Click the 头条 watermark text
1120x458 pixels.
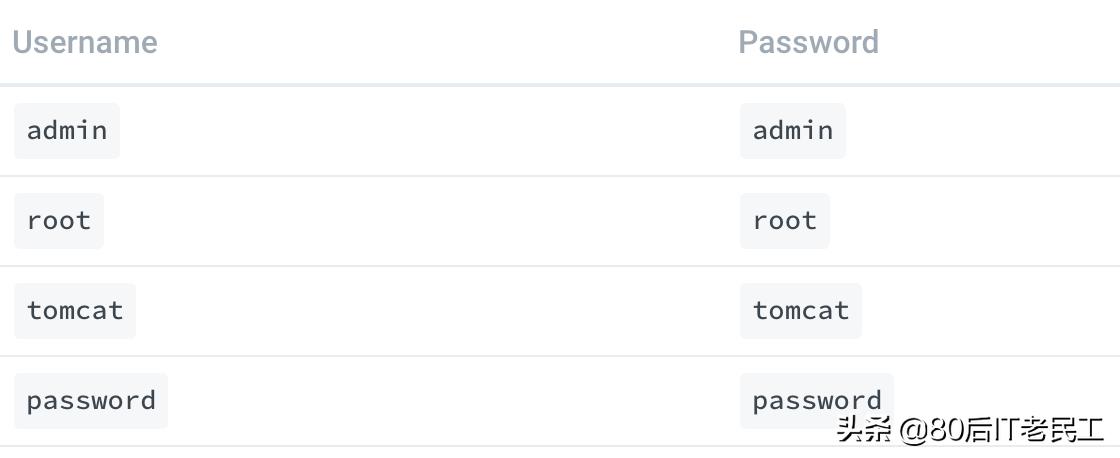coord(863,430)
